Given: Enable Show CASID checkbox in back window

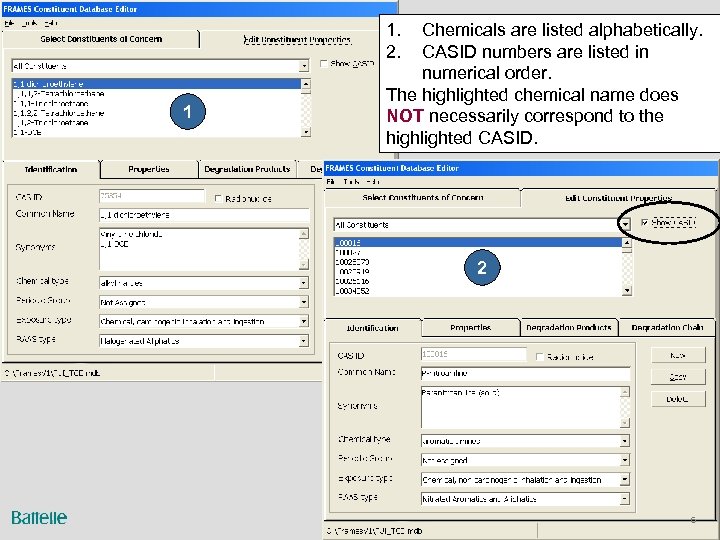Looking at the screenshot, I should [x=324, y=64].
